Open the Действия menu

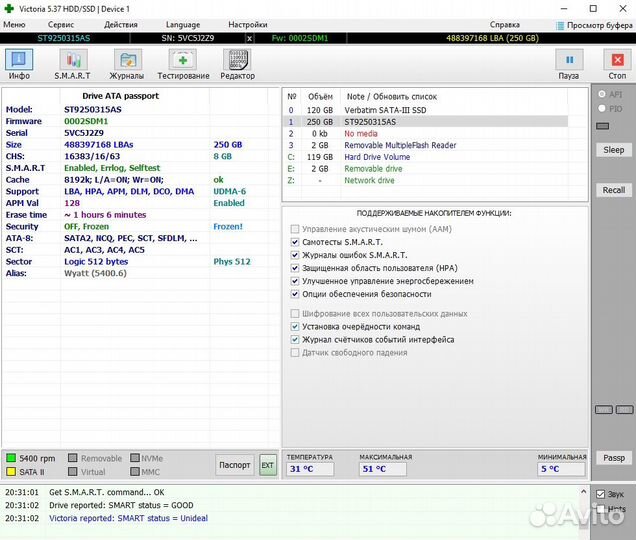pos(121,24)
